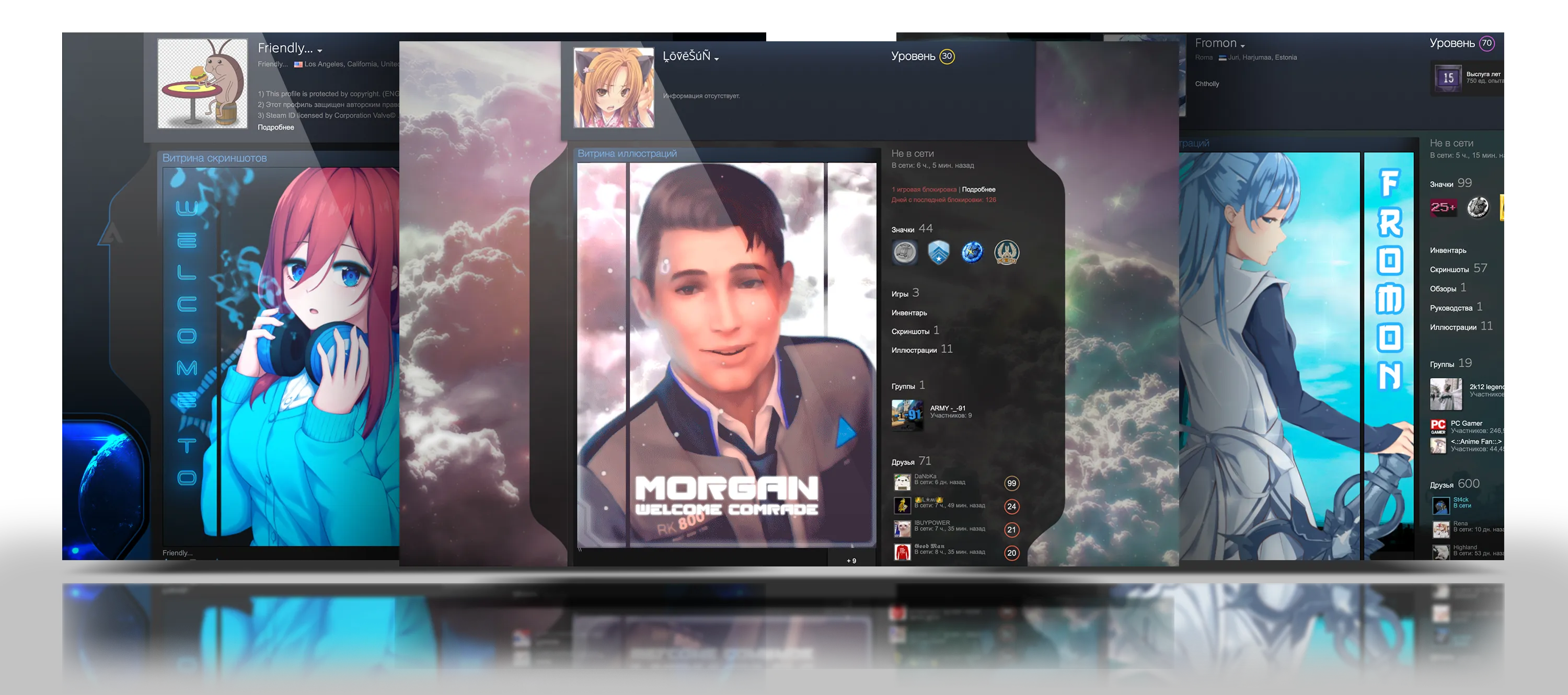Screen dimensions: 1568x695
Task: Open Highland friend avatar
Action: [1441, 552]
